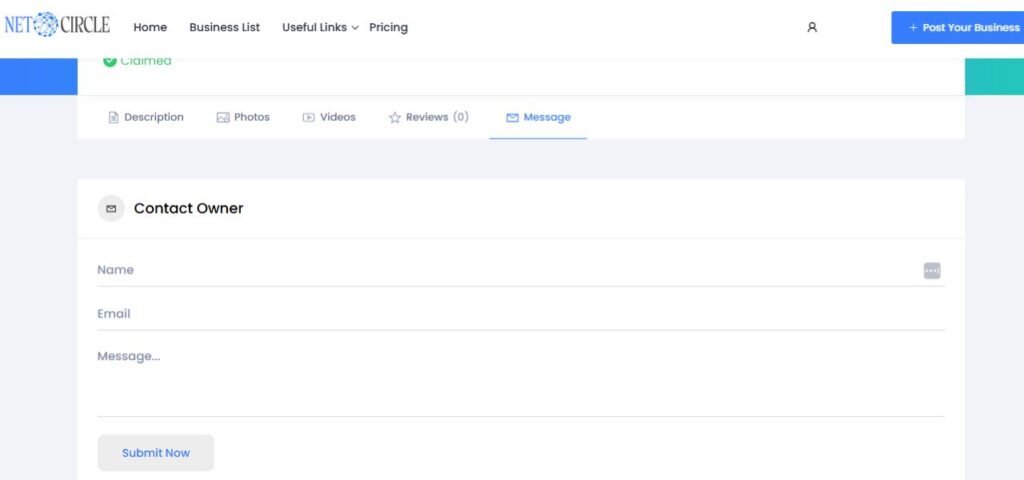Viewport: 1024px width, 480px height.
Task: Expand the Useful Links dropdown
Action: 320,27
